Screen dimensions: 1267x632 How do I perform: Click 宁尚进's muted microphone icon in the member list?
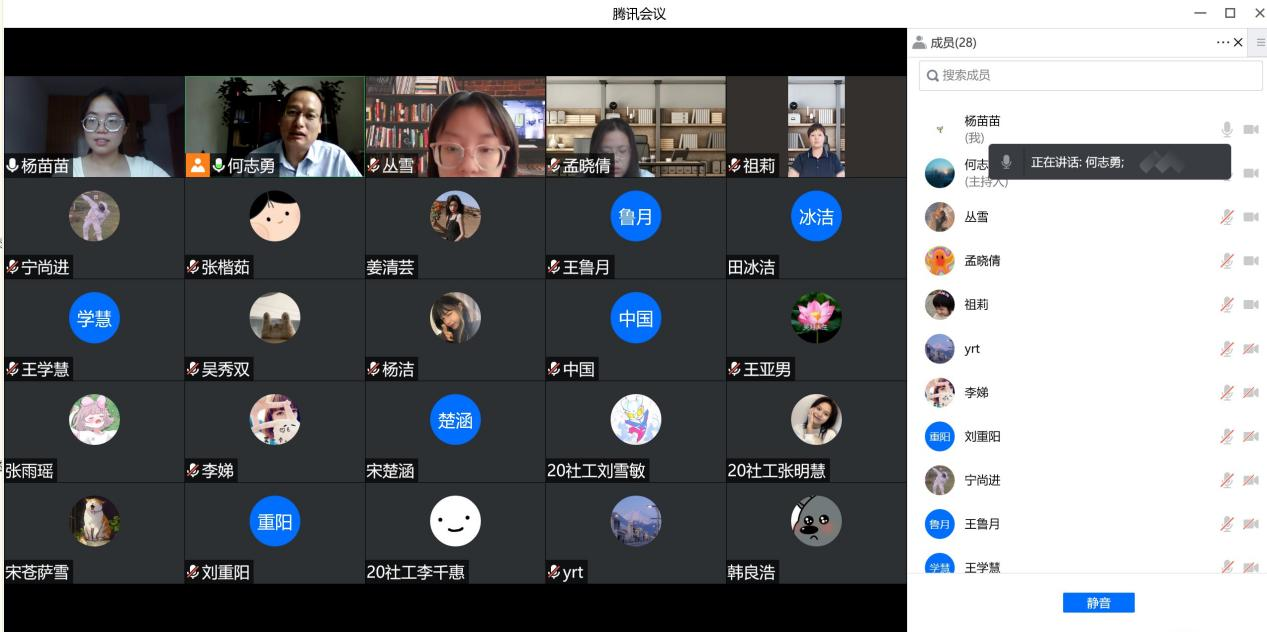(1227, 481)
